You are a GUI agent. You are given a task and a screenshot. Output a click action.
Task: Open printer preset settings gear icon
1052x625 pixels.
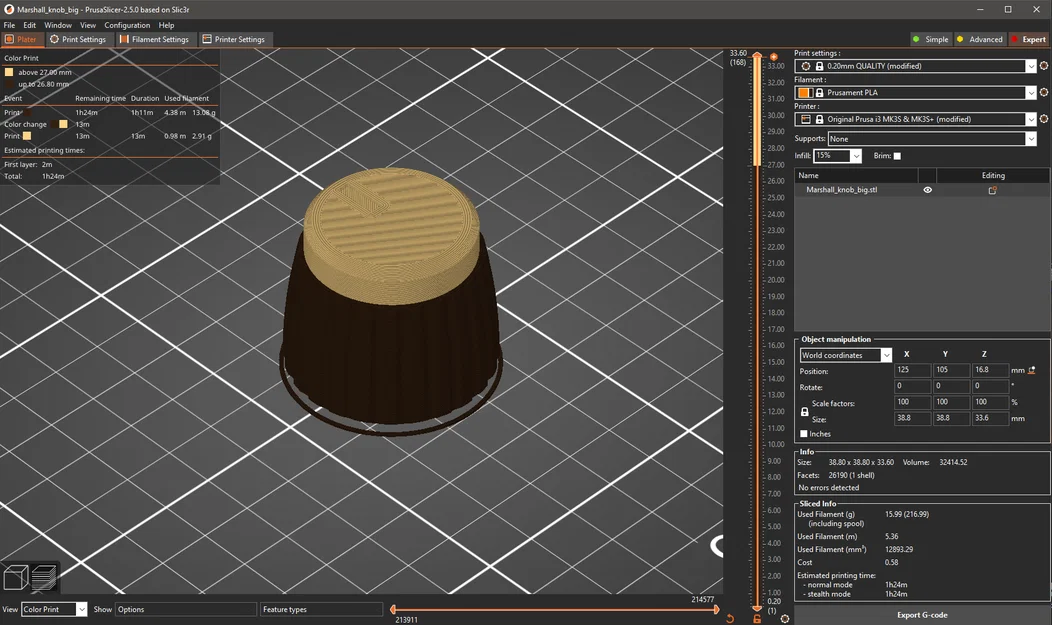coord(1044,119)
